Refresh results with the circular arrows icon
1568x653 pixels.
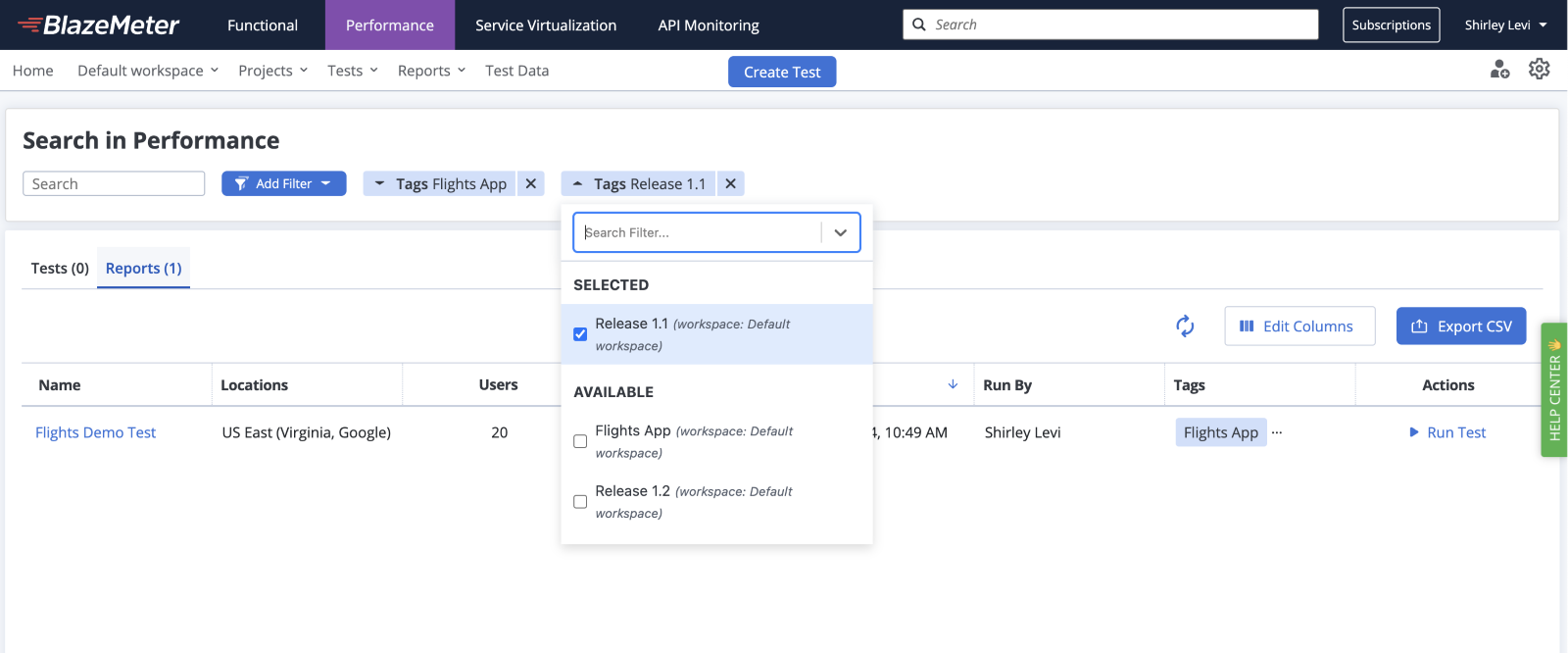[1185, 326]
